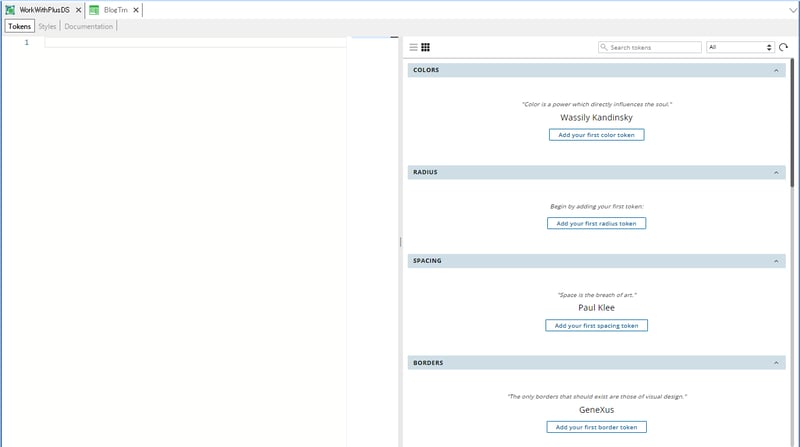Image resolution: width=800 pixels, height=447 pixels.
Task: Click the refresh tokens icon
Action: click(x=784, y=47)
